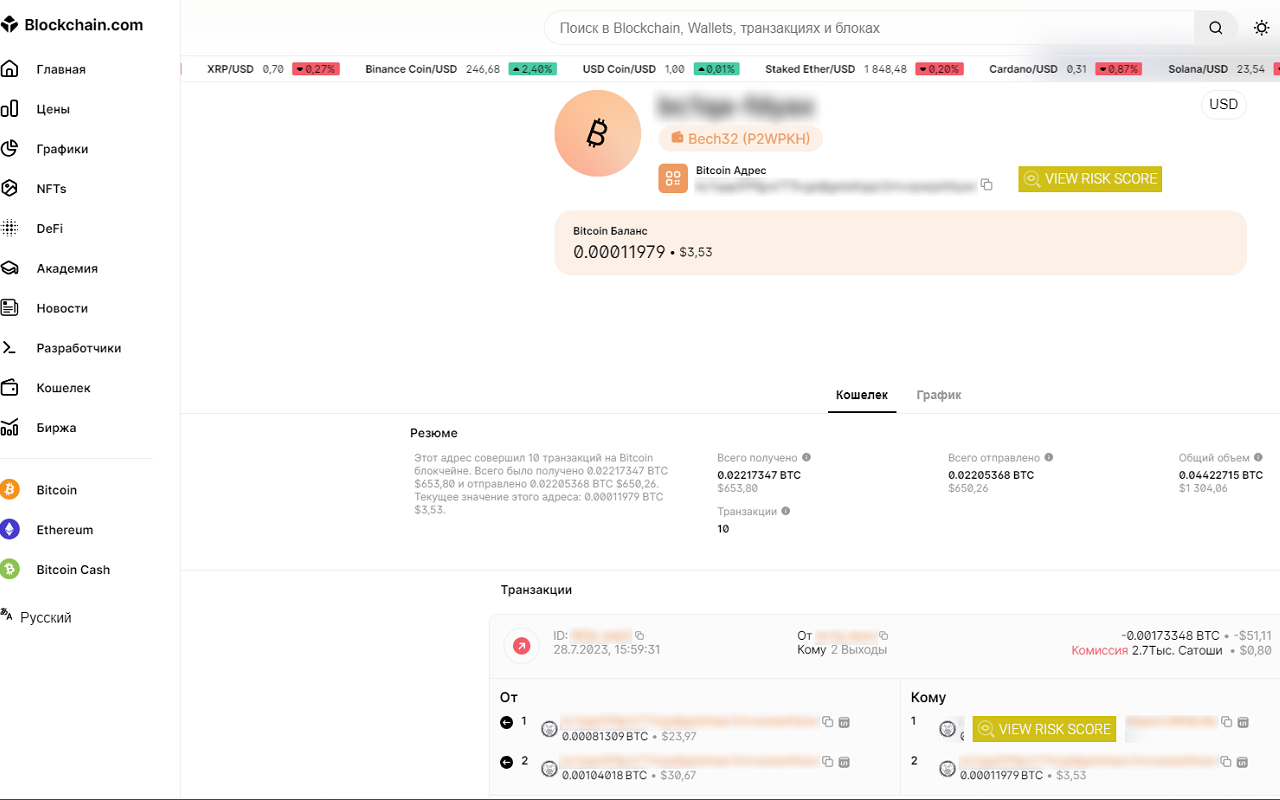
Task: Open input 1 details via square icon
Action: point(844,722)
